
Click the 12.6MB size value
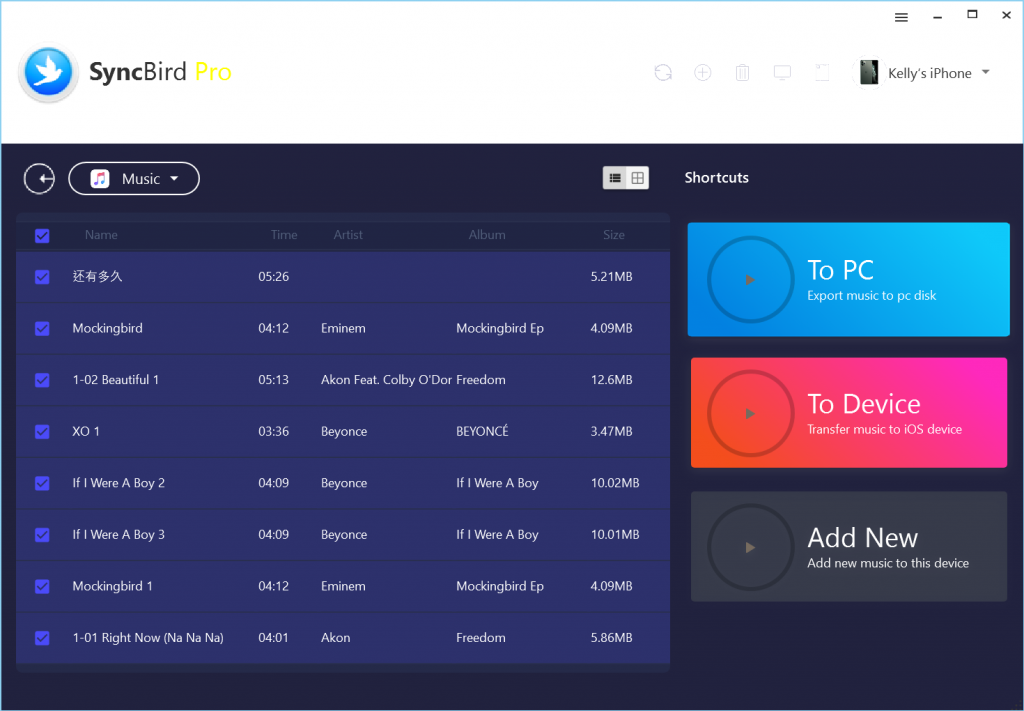[611, 379]
